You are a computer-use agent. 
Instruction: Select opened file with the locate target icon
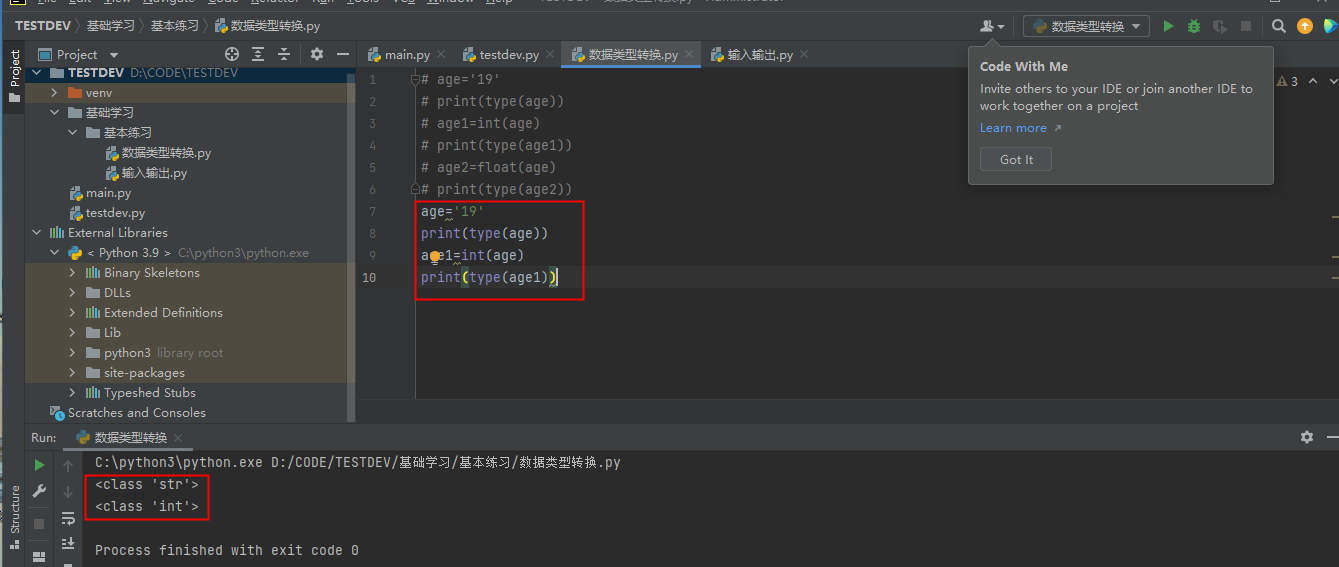(232, 54)
